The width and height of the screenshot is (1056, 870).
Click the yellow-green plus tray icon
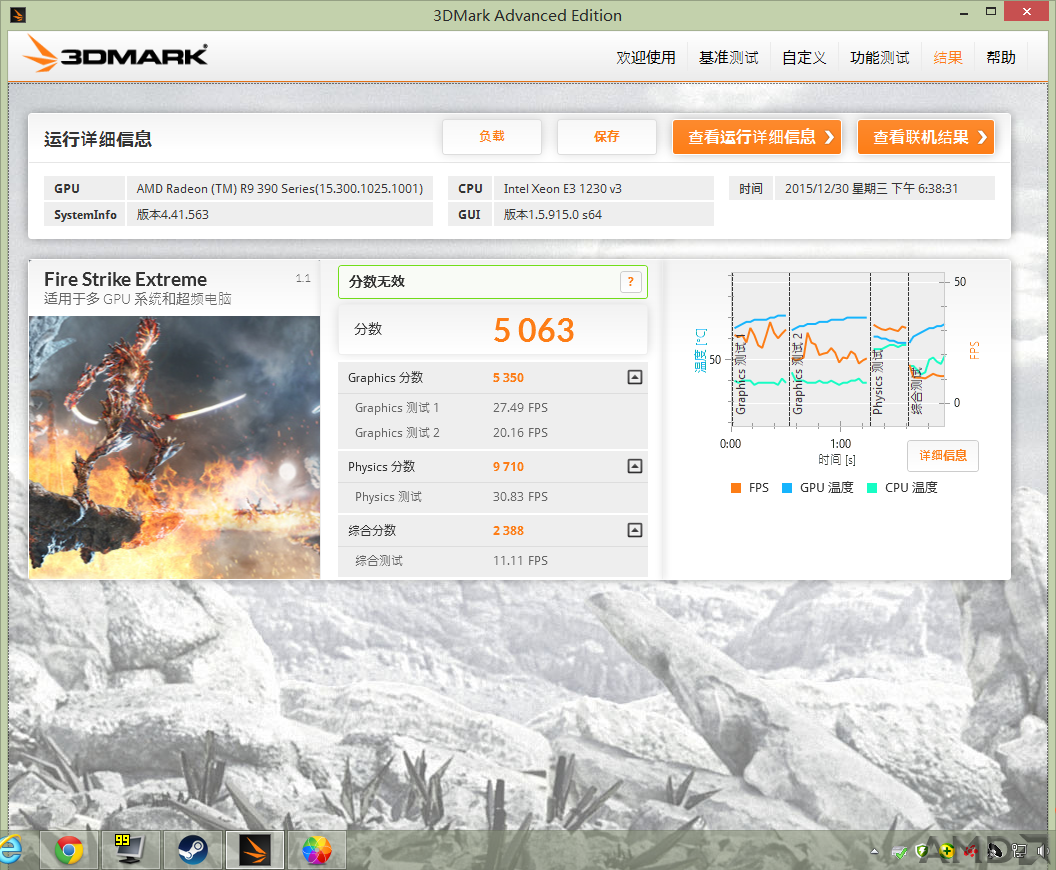[x=946, y=851]
